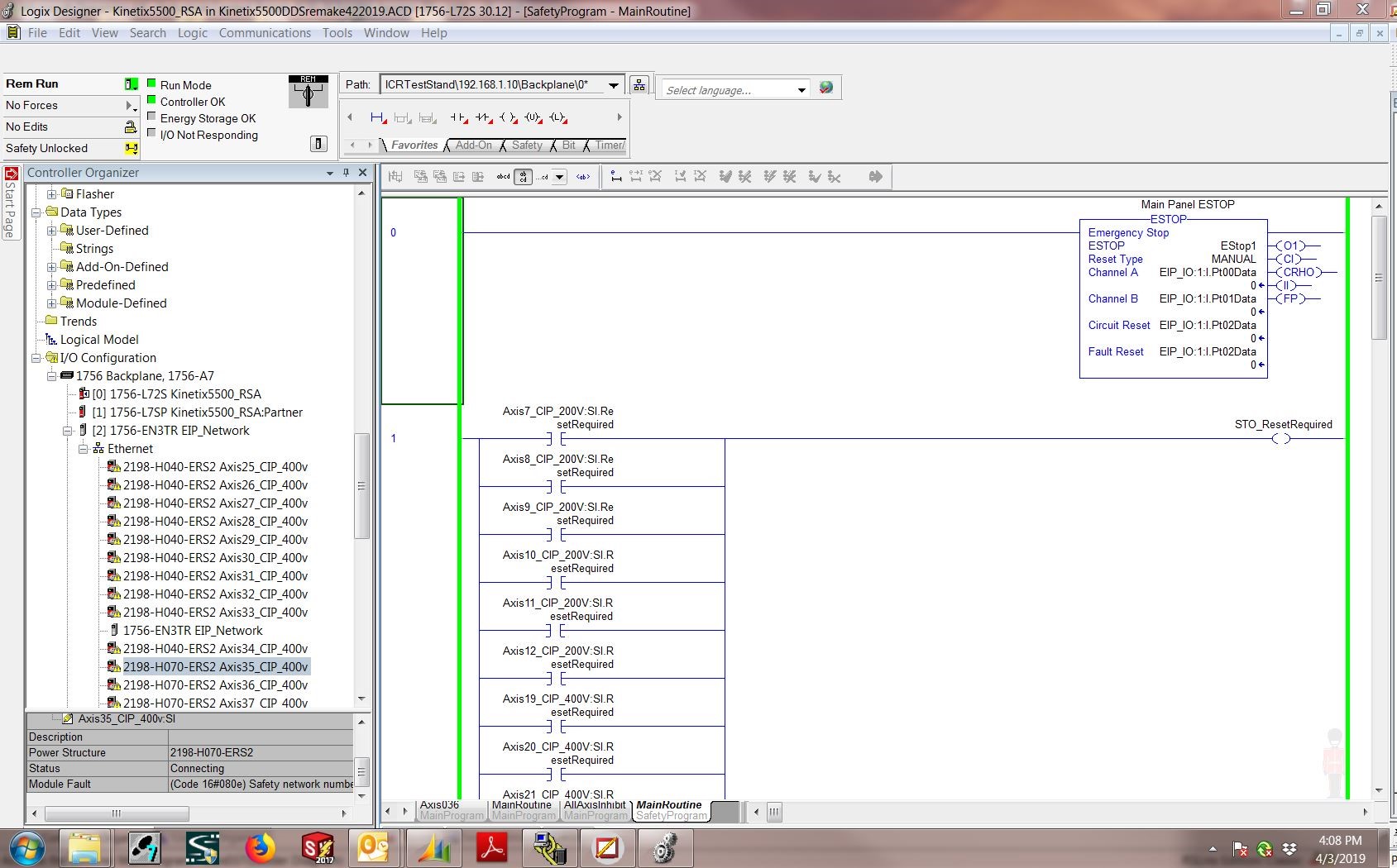Close the Controller Organizer panel
1397x868 pixels.
[362, 172]
